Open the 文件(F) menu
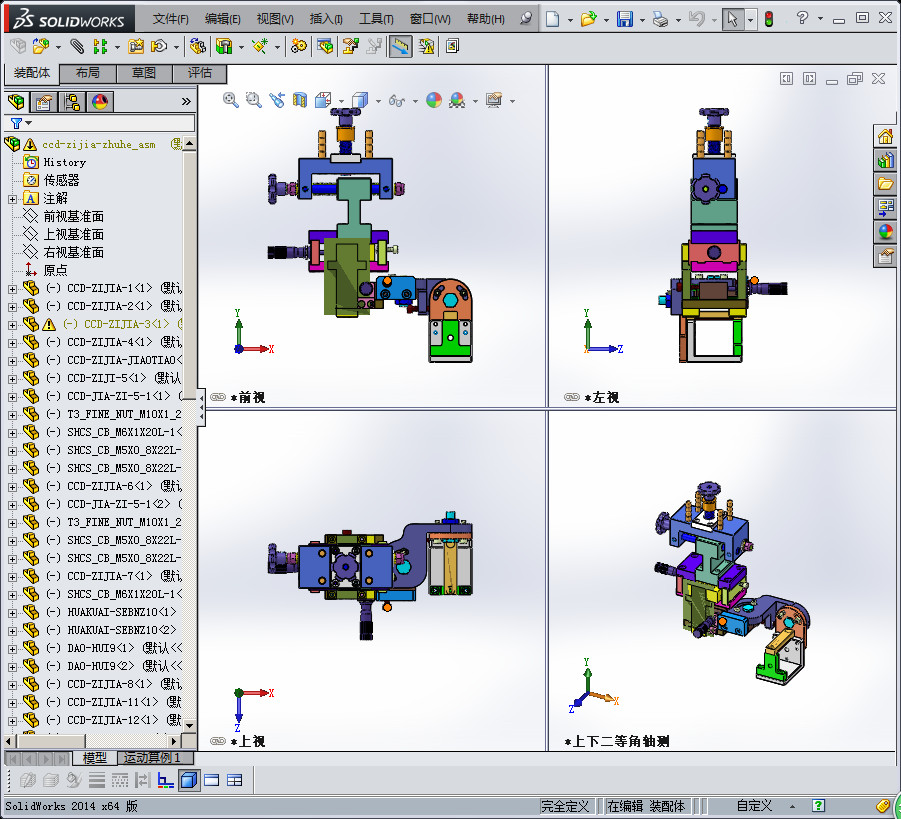 tap(171, 19)
